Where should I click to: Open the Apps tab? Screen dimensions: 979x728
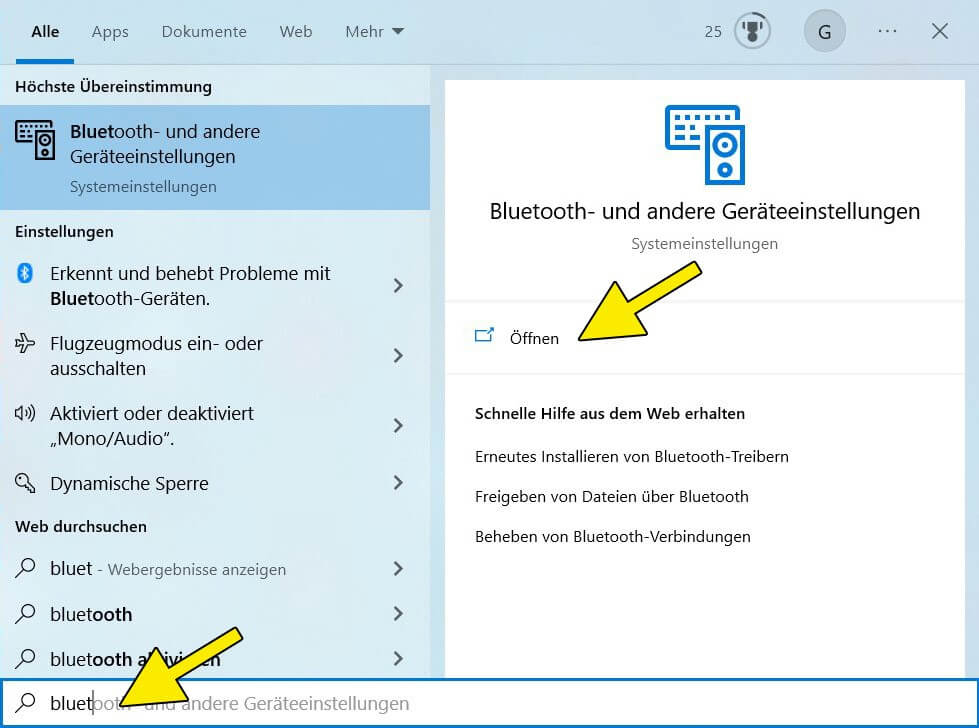click(110, 31)
